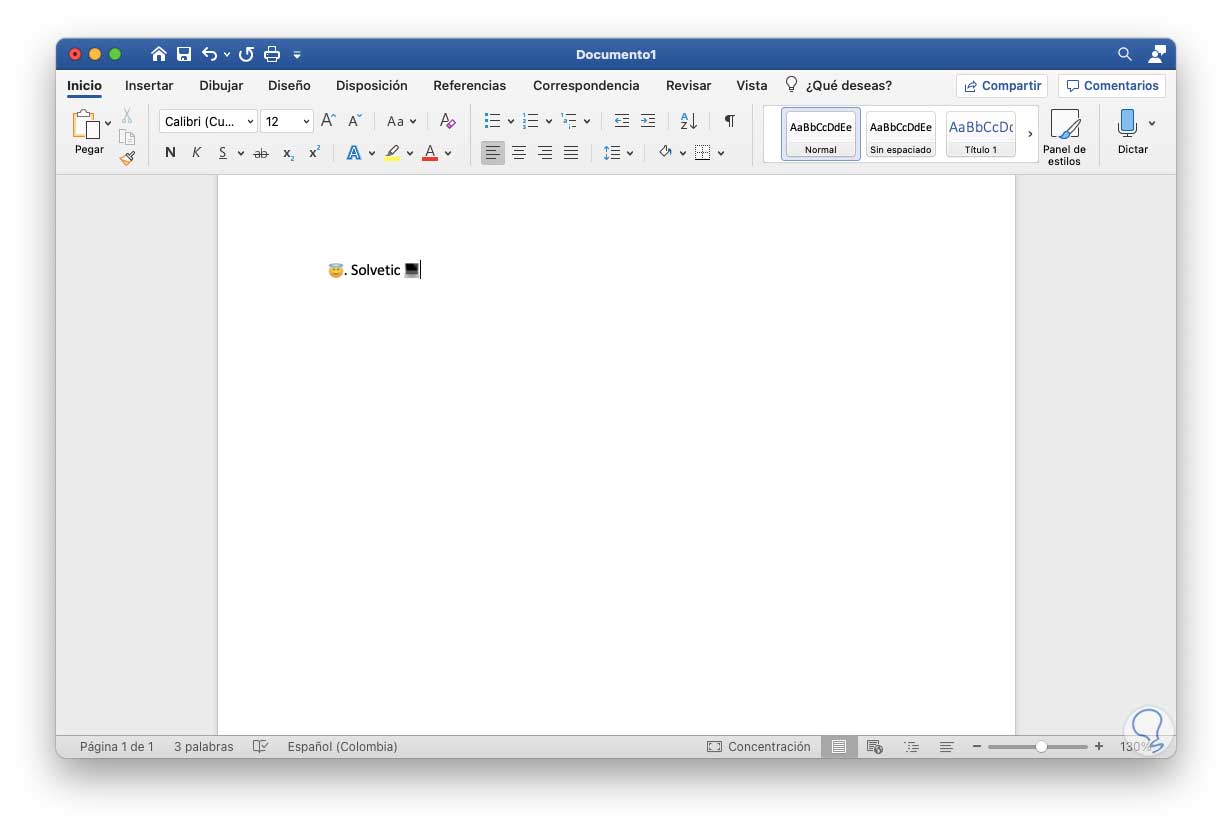
Task: Save the document with the disk icon
Action: [x=184, y=54]
